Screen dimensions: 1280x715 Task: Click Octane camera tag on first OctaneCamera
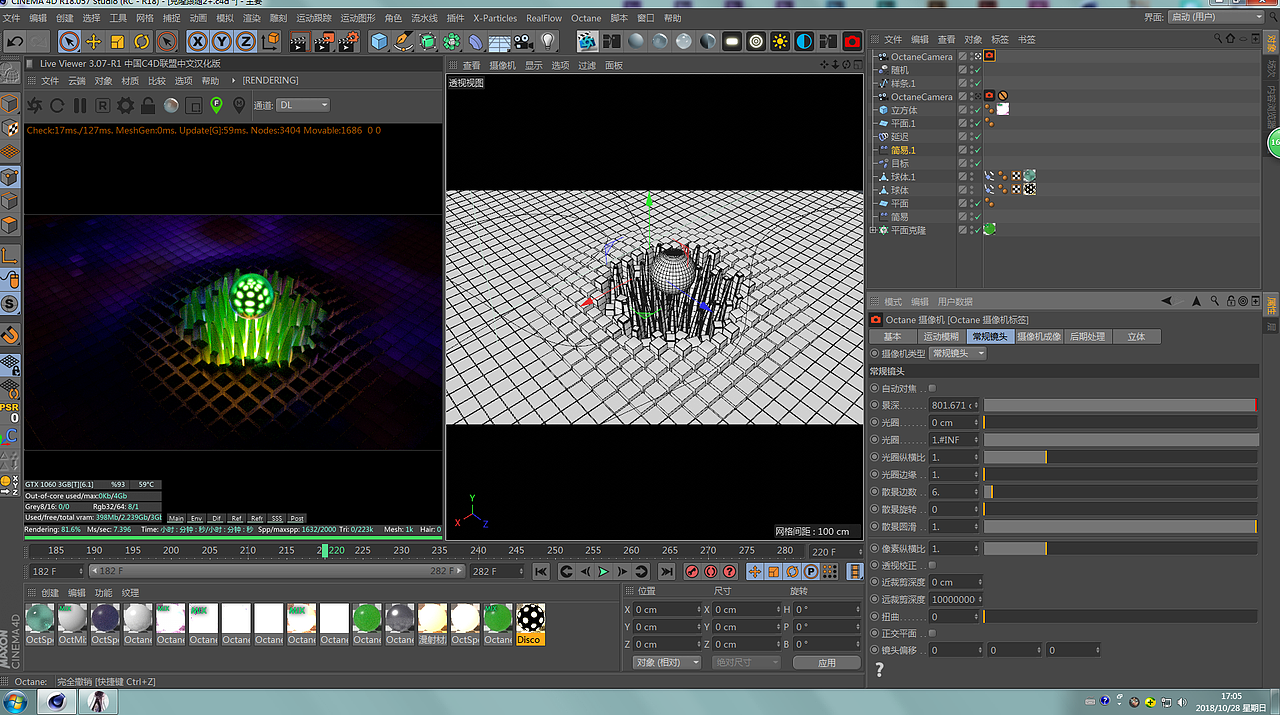pos(989,57)
